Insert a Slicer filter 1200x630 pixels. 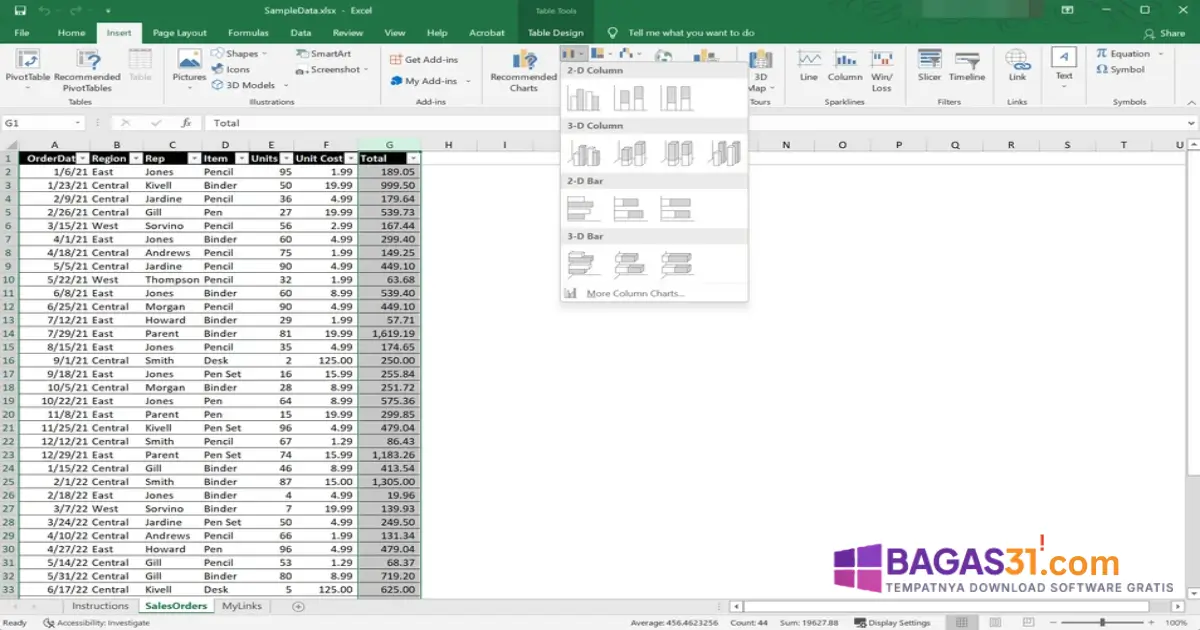tap(929, 66)
